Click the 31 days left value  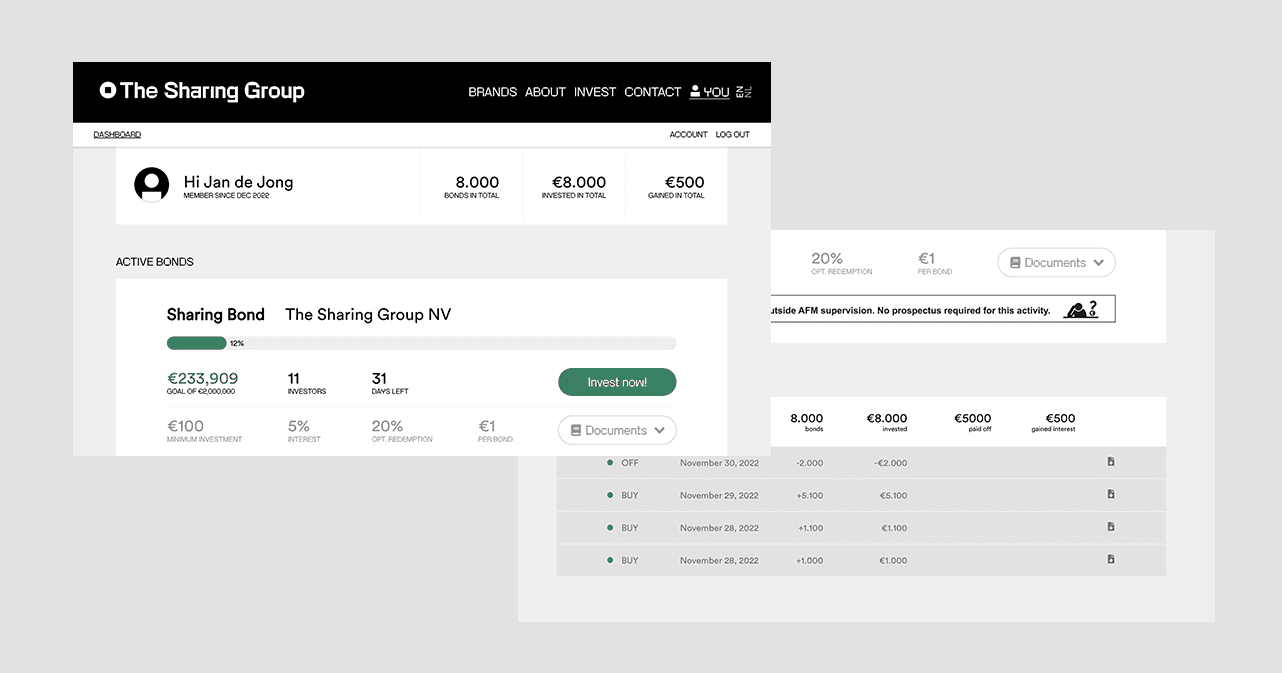[x=379, y=378]
